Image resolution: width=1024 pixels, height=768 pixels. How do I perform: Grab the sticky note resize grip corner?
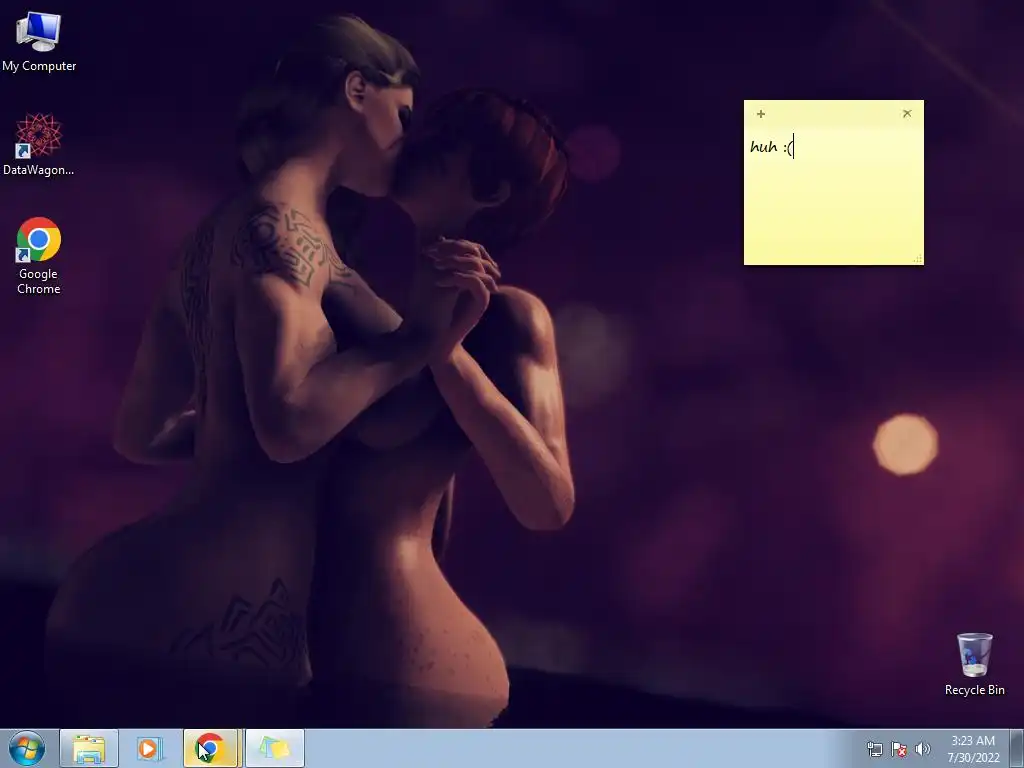pos(918,259)
